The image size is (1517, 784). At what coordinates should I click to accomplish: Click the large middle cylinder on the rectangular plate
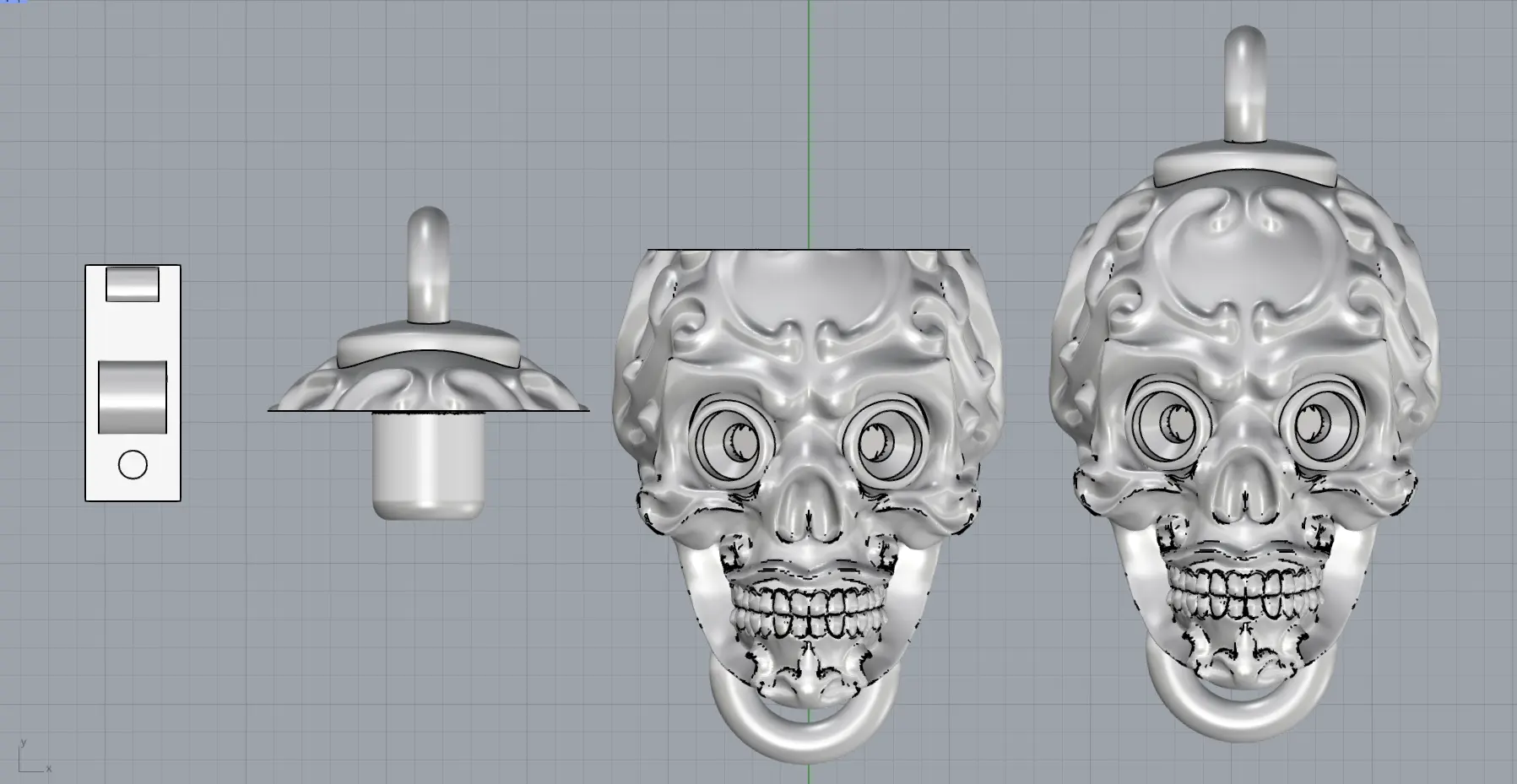[x=133, y=397]
